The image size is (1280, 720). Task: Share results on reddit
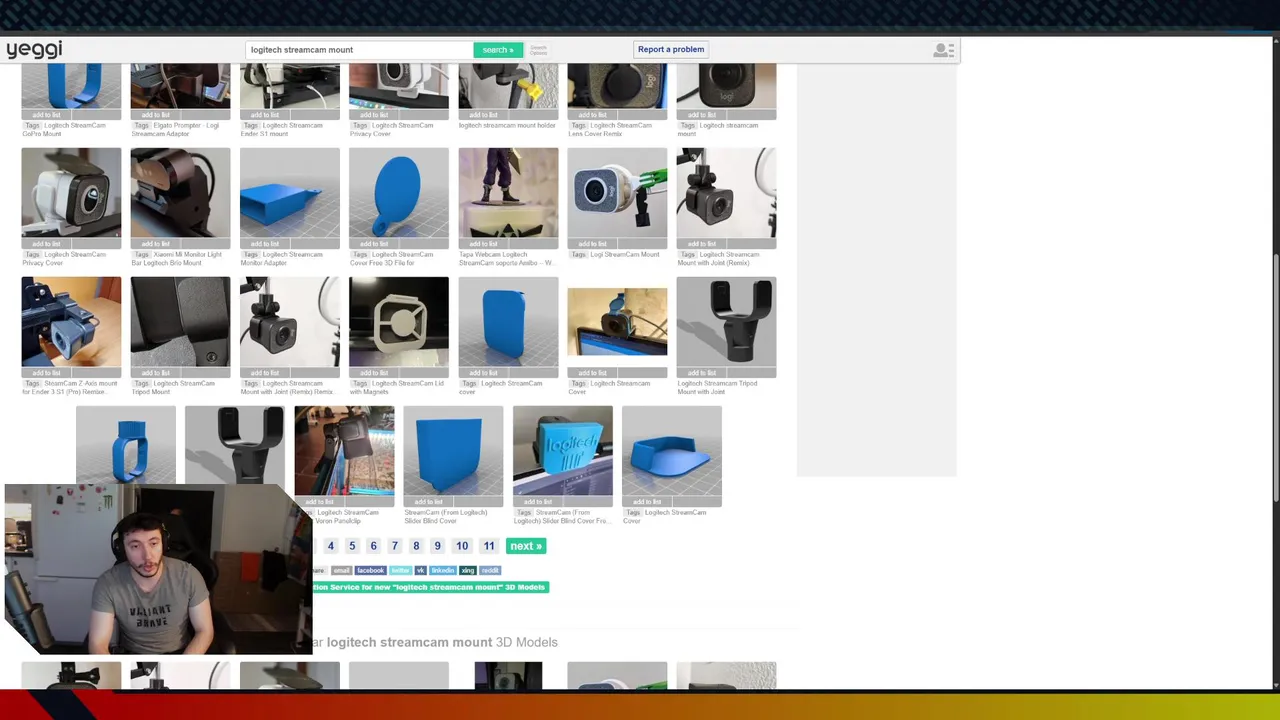(490, 571)
